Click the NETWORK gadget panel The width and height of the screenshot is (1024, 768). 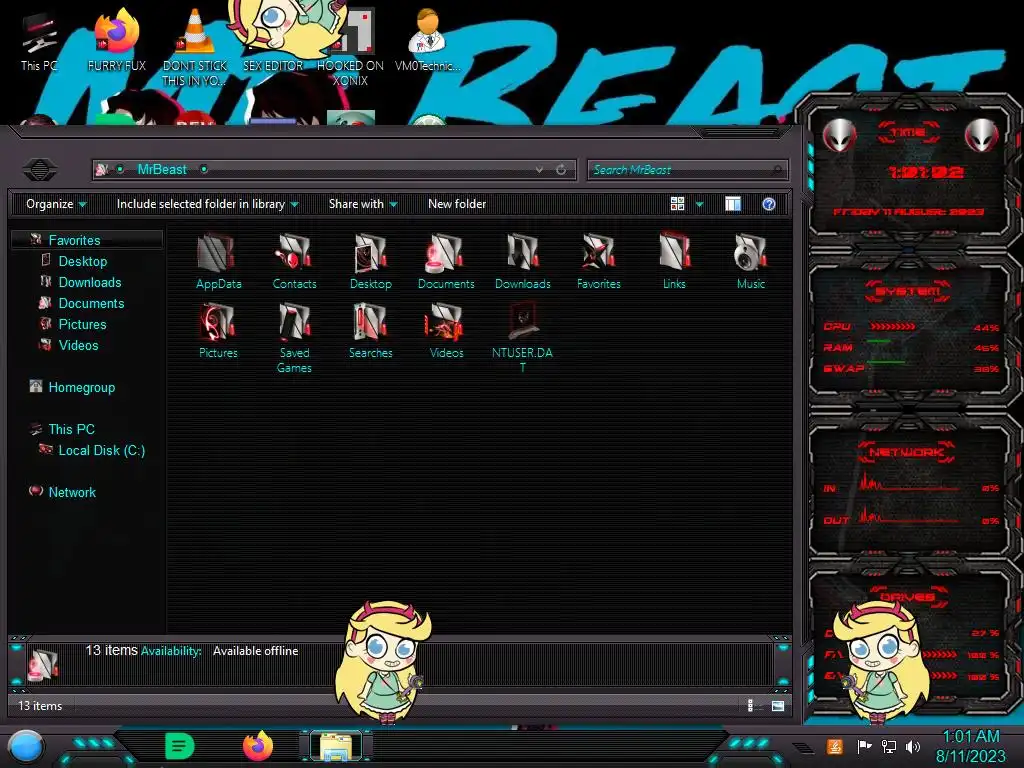pyautogui.click(x=908, y=488)
